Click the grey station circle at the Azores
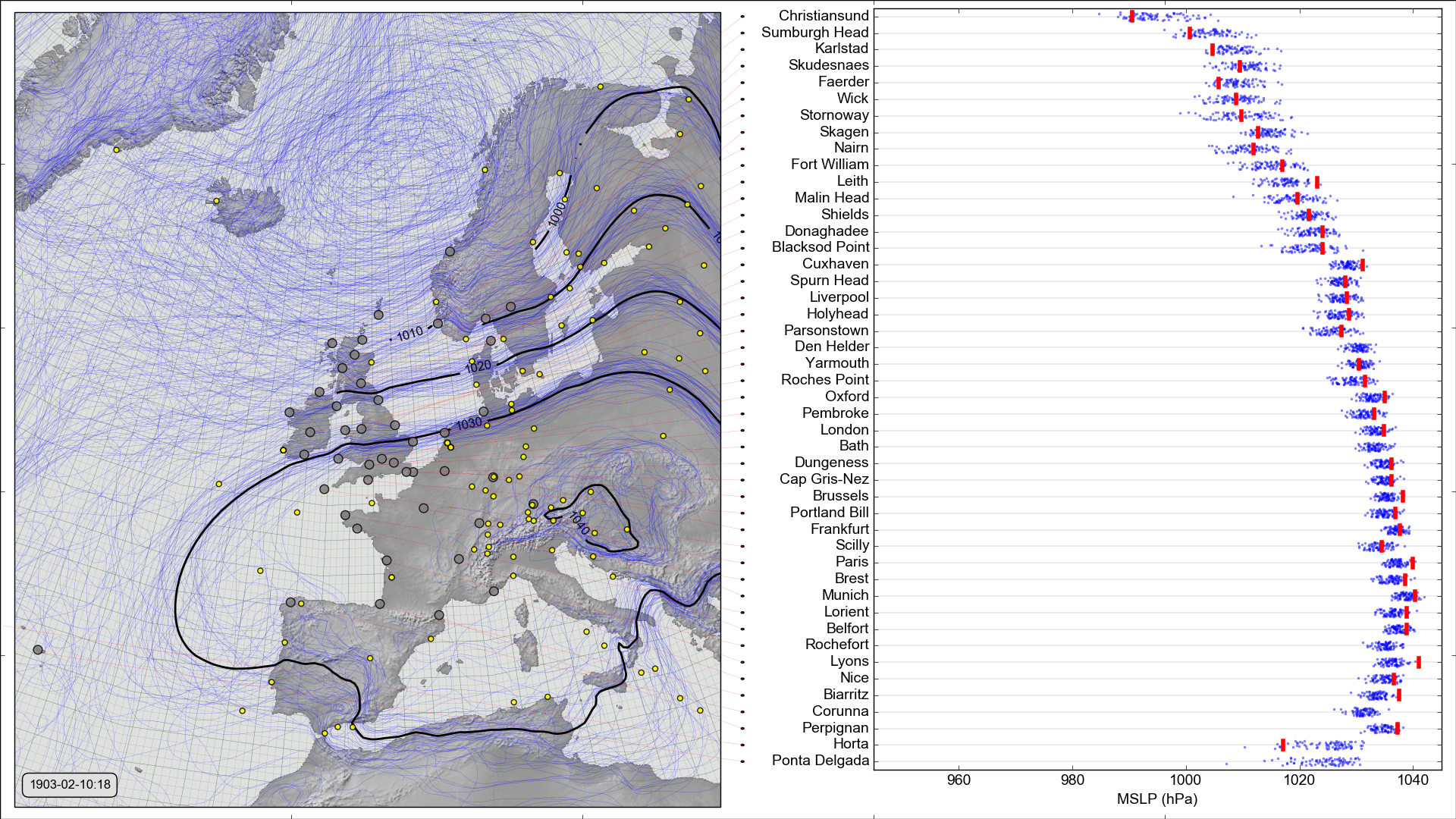 tap(38, 650)
